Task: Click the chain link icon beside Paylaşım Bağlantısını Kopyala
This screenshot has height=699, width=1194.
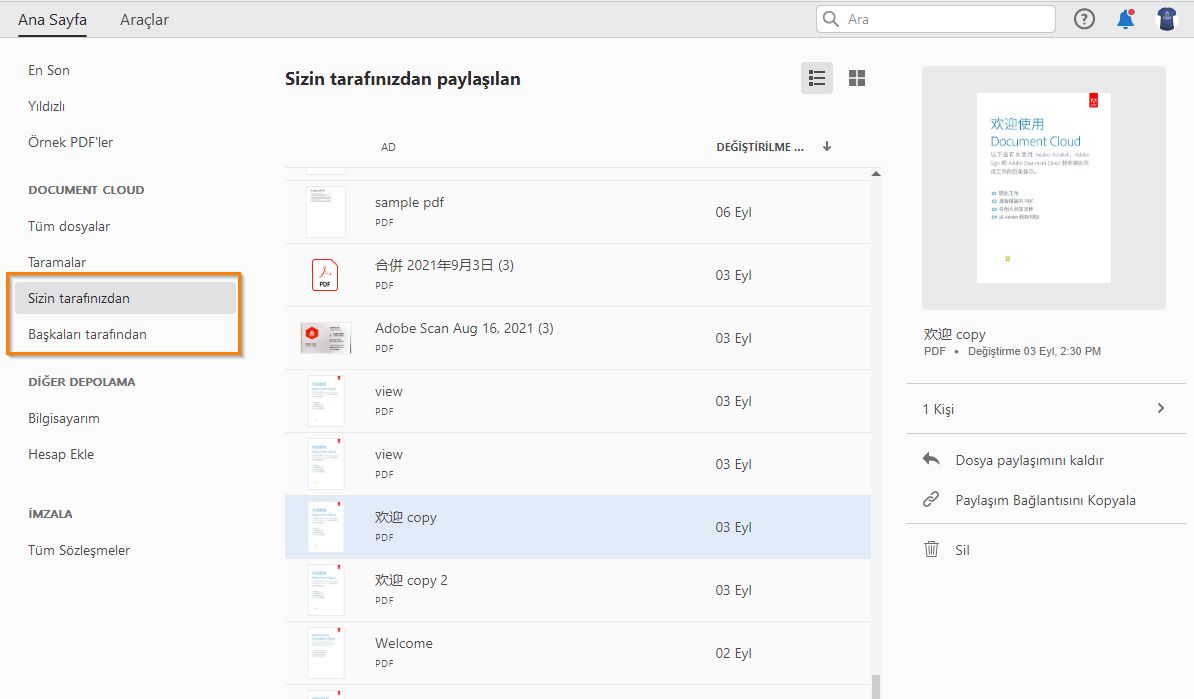Action: 930,500
